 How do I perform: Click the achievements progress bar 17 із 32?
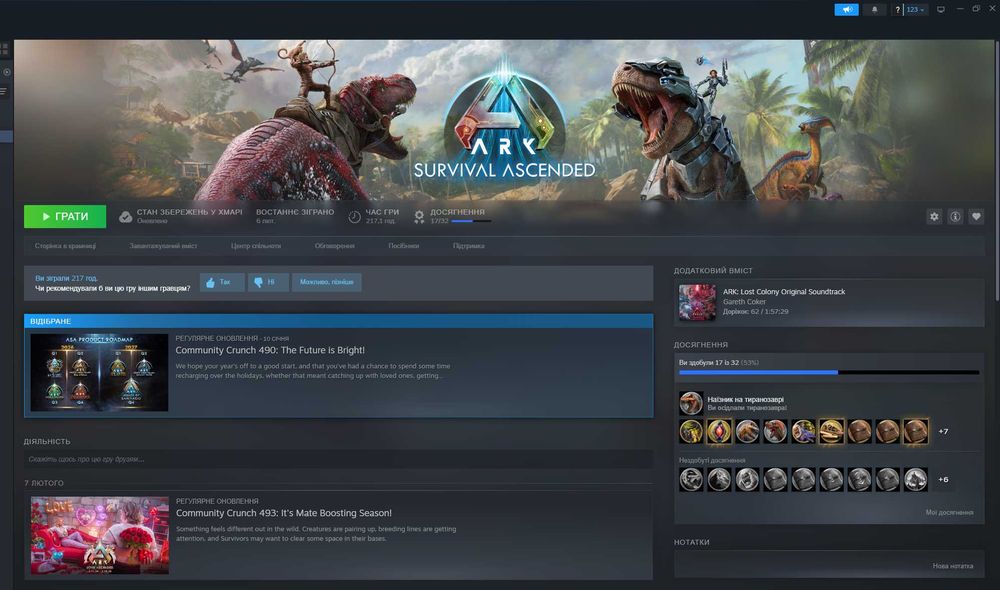(829, 372)
